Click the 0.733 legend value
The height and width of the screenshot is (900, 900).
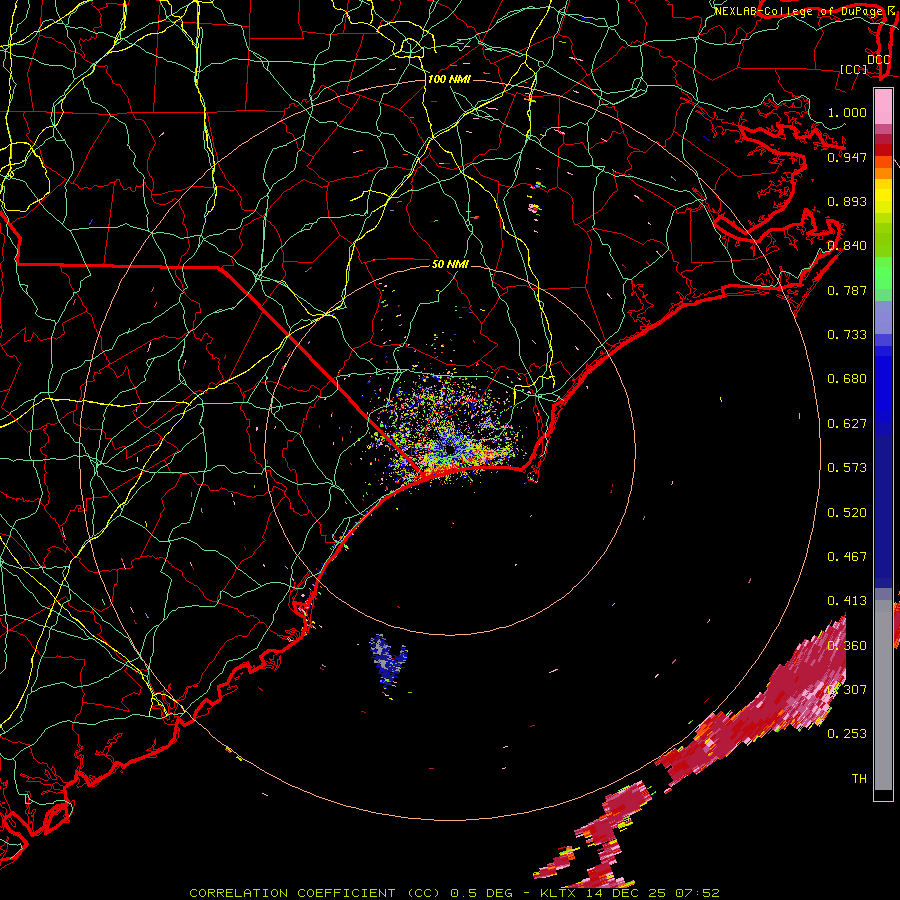coord(847,334)
